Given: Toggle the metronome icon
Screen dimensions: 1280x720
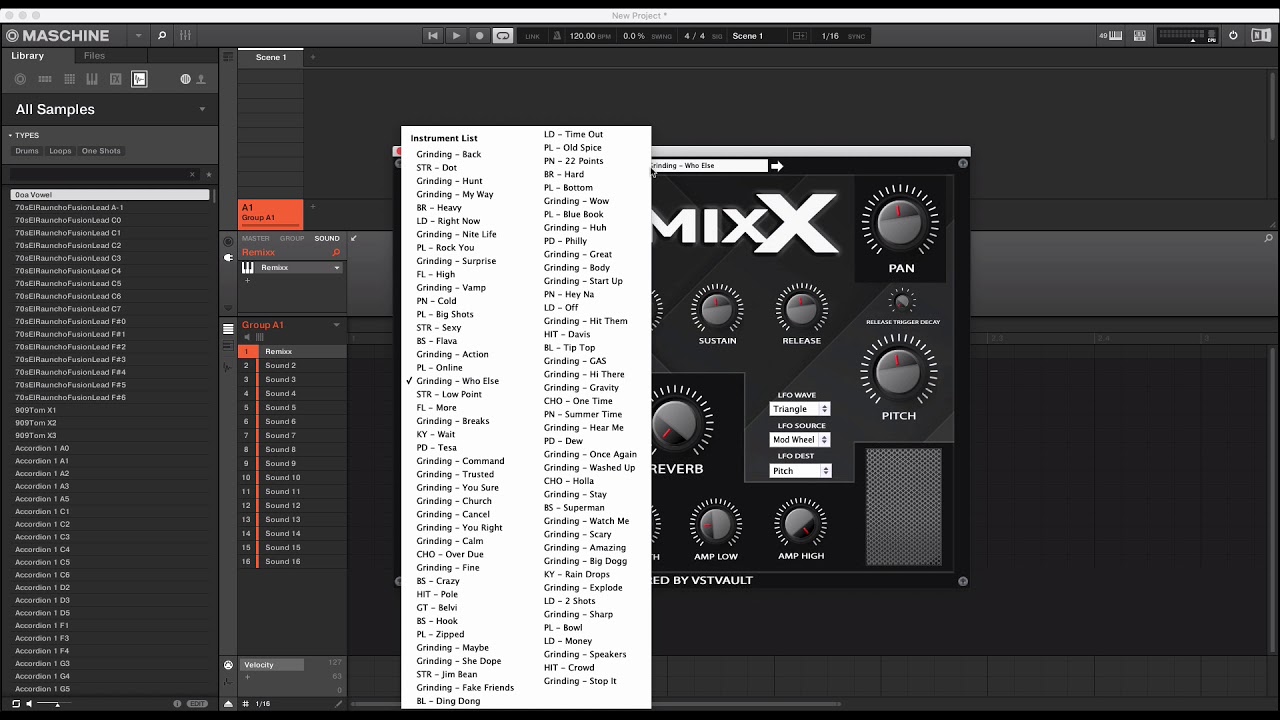Looking at the screenshot, I should (557, 35).
